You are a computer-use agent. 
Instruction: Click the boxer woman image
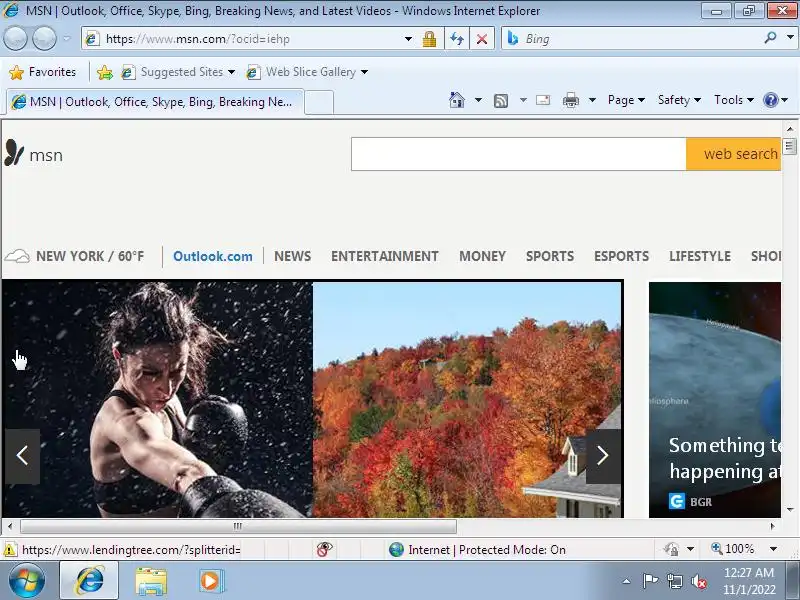[158, 399]
